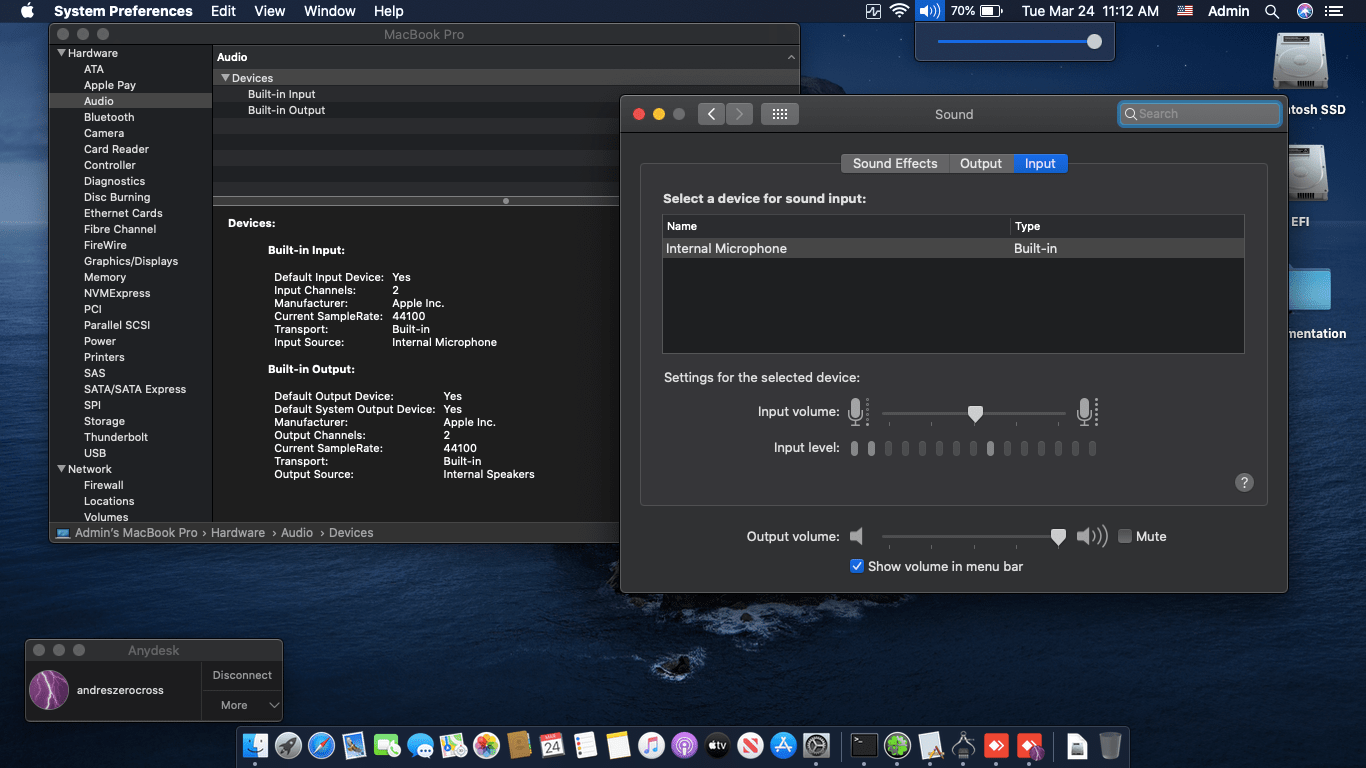Collapse the Network section in sidebar
Screen dimensions: 1366x768
point(61,469)
